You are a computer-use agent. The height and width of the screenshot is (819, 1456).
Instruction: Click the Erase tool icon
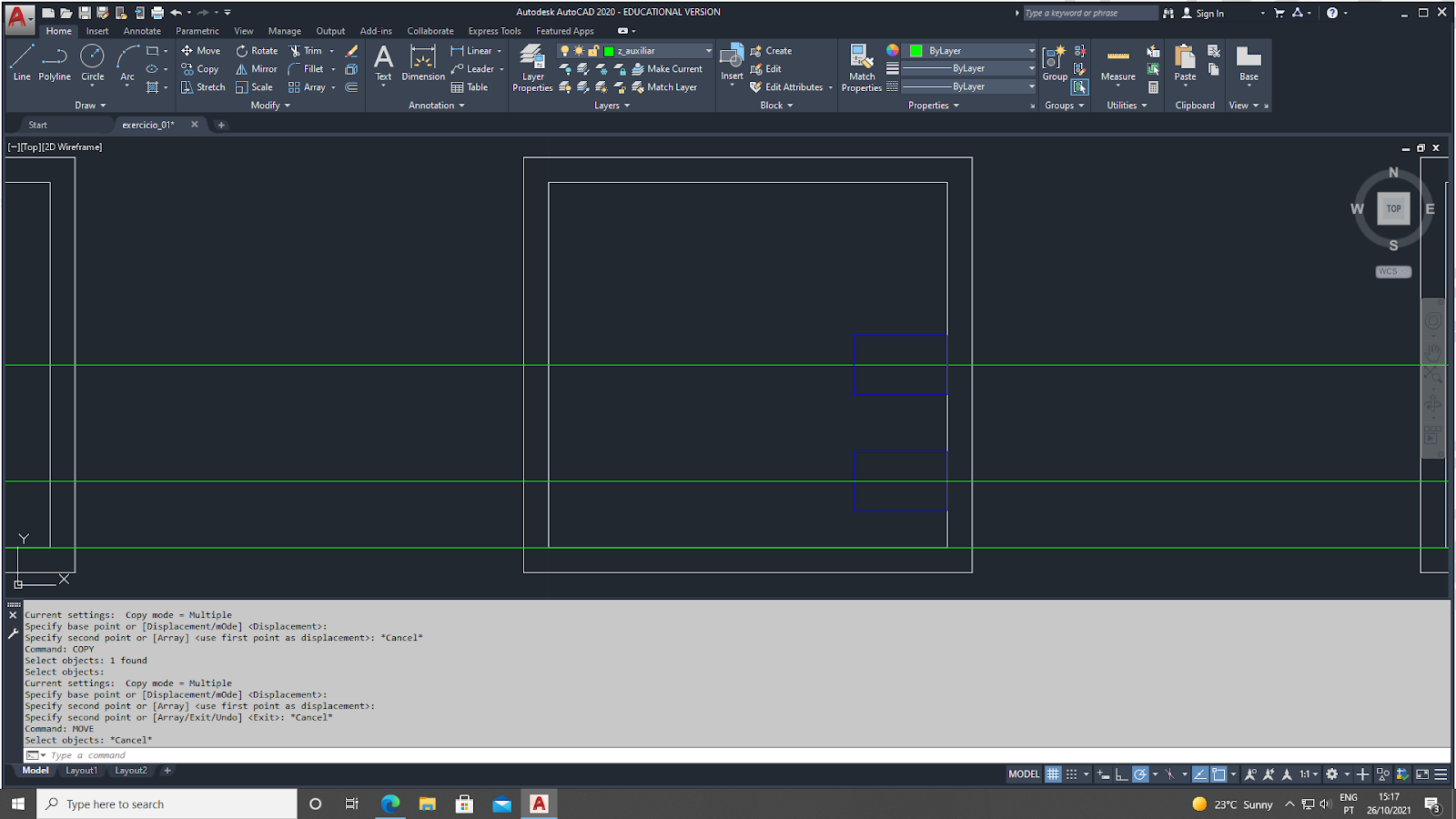point(352,51)
